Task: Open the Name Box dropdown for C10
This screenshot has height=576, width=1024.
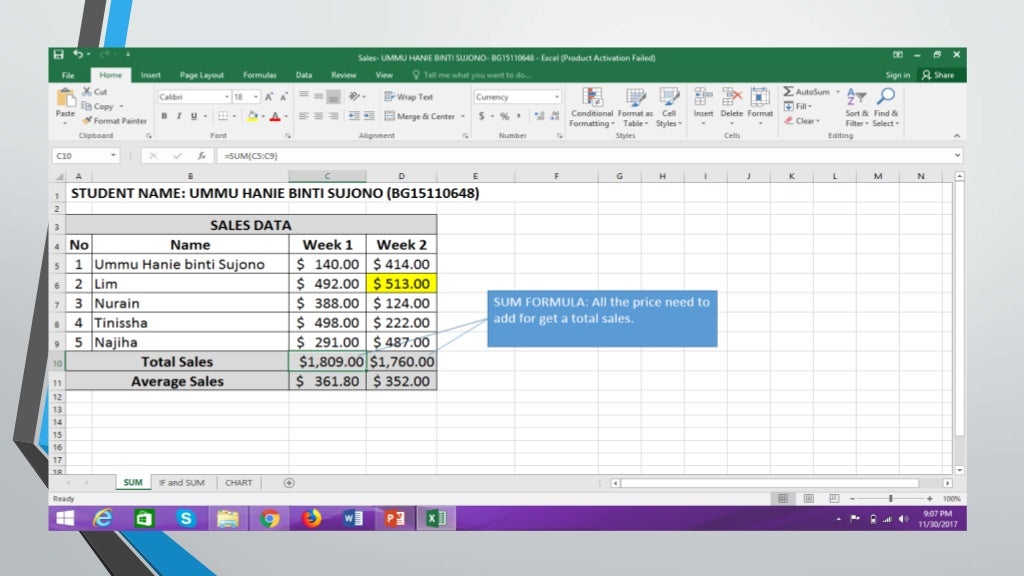Action: [114, 156]
